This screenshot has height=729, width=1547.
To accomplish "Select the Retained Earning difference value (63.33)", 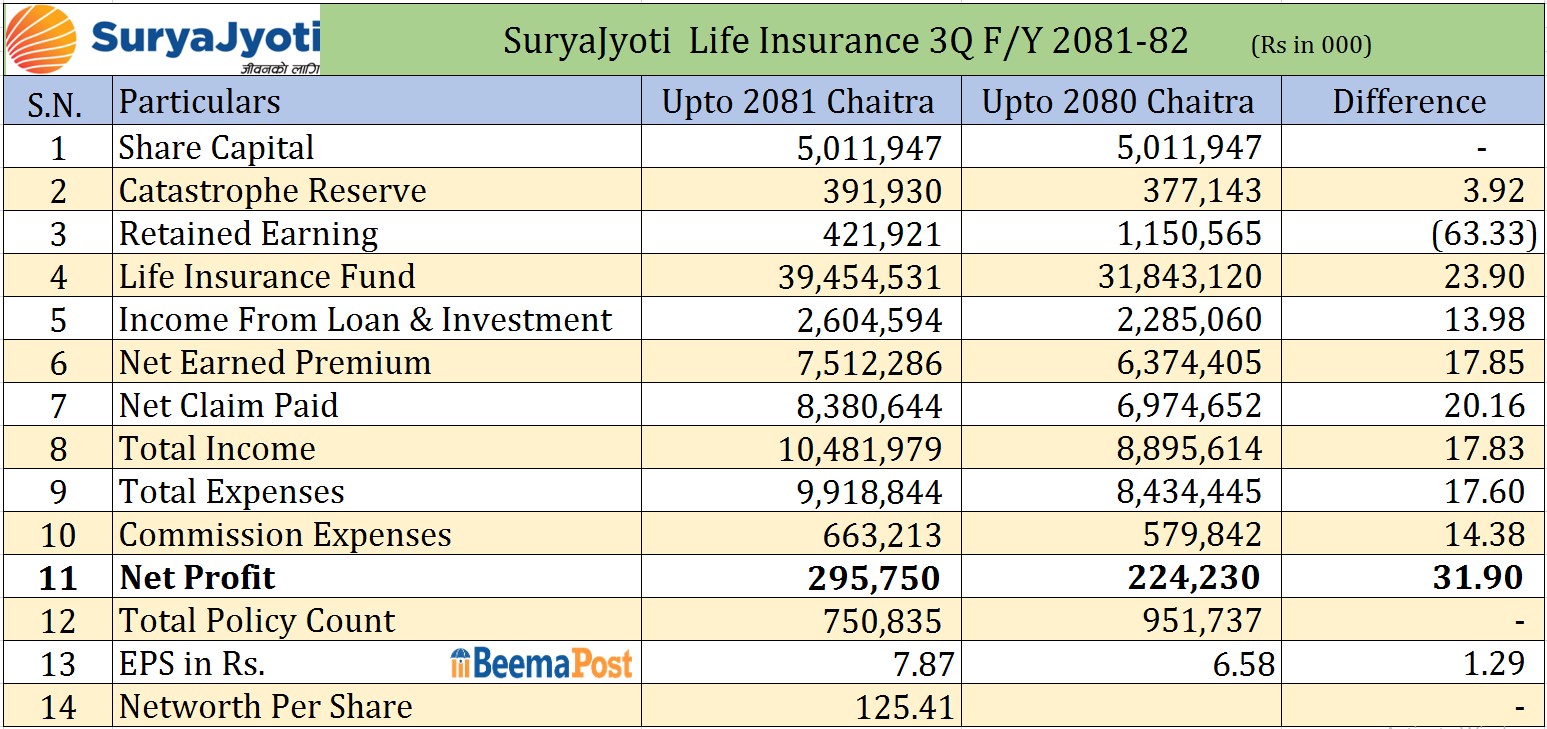I will [1483, 234].
